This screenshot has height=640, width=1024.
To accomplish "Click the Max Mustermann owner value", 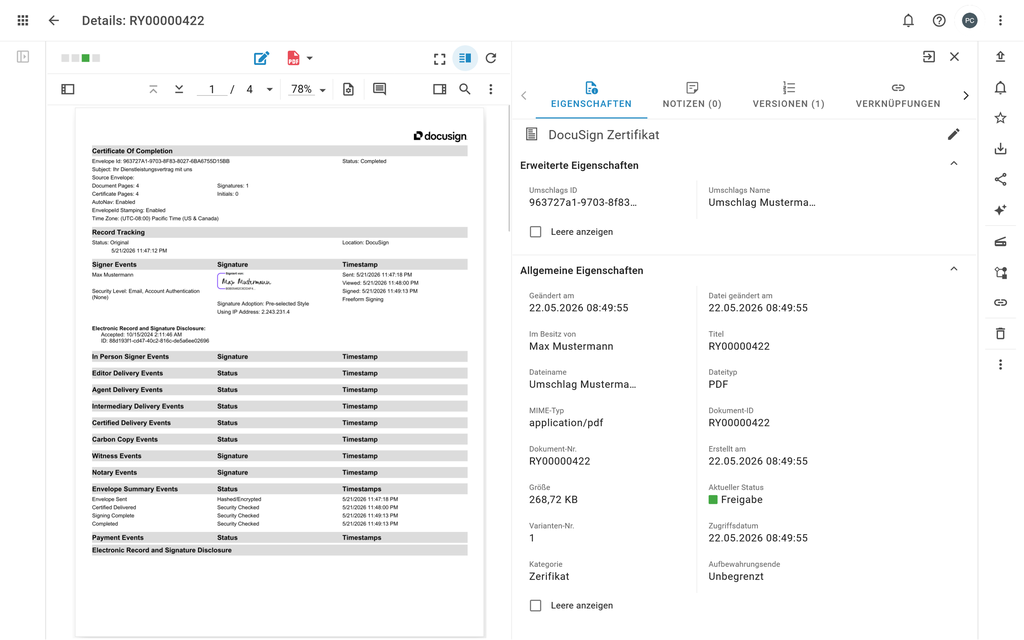I will [571, 346].
